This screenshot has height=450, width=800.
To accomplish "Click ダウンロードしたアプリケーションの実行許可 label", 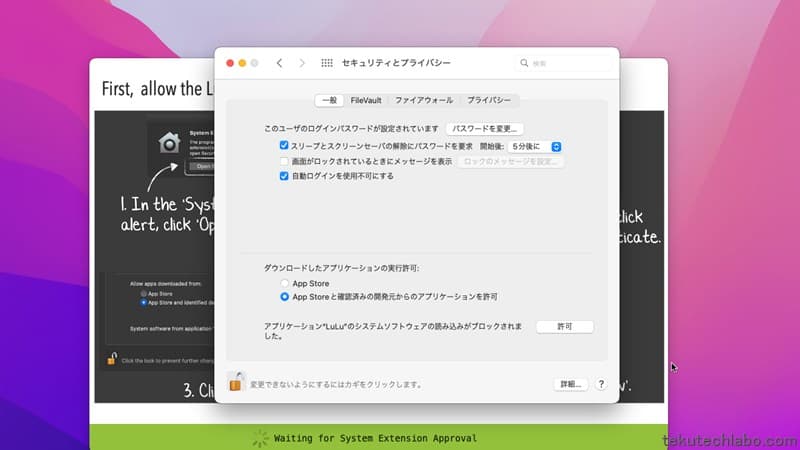I will coord(341,268).
